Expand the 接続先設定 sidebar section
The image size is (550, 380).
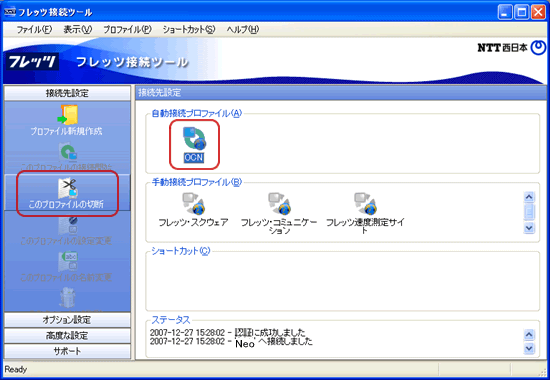pyautogui.click(x=67, y=93)
